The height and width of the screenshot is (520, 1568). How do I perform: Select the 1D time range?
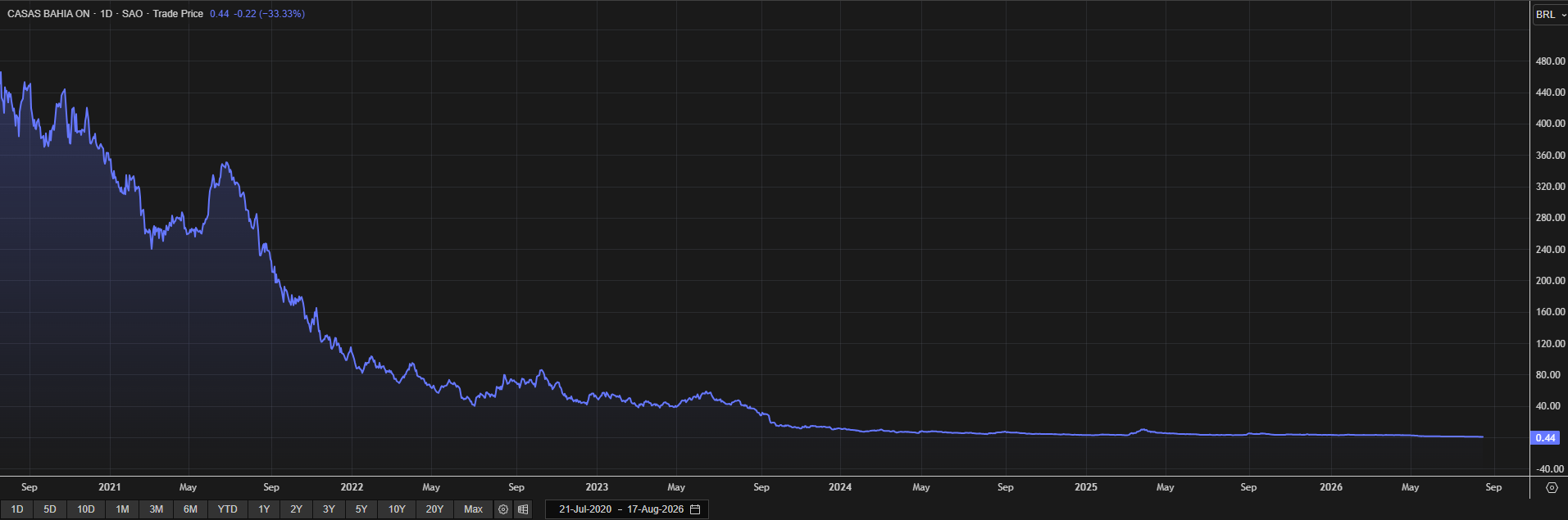(17, 509)
